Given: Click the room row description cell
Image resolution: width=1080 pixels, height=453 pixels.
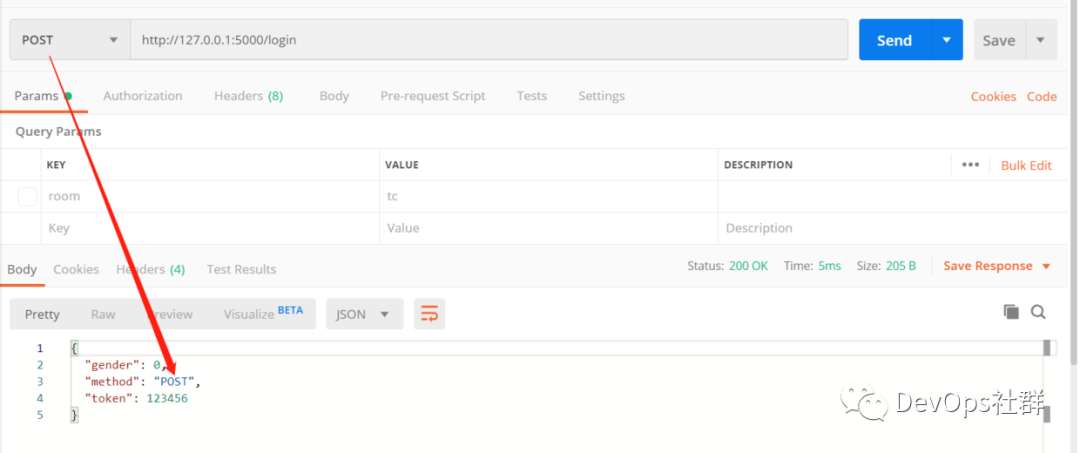Looking at the screenshot, I should pos(893,196).
